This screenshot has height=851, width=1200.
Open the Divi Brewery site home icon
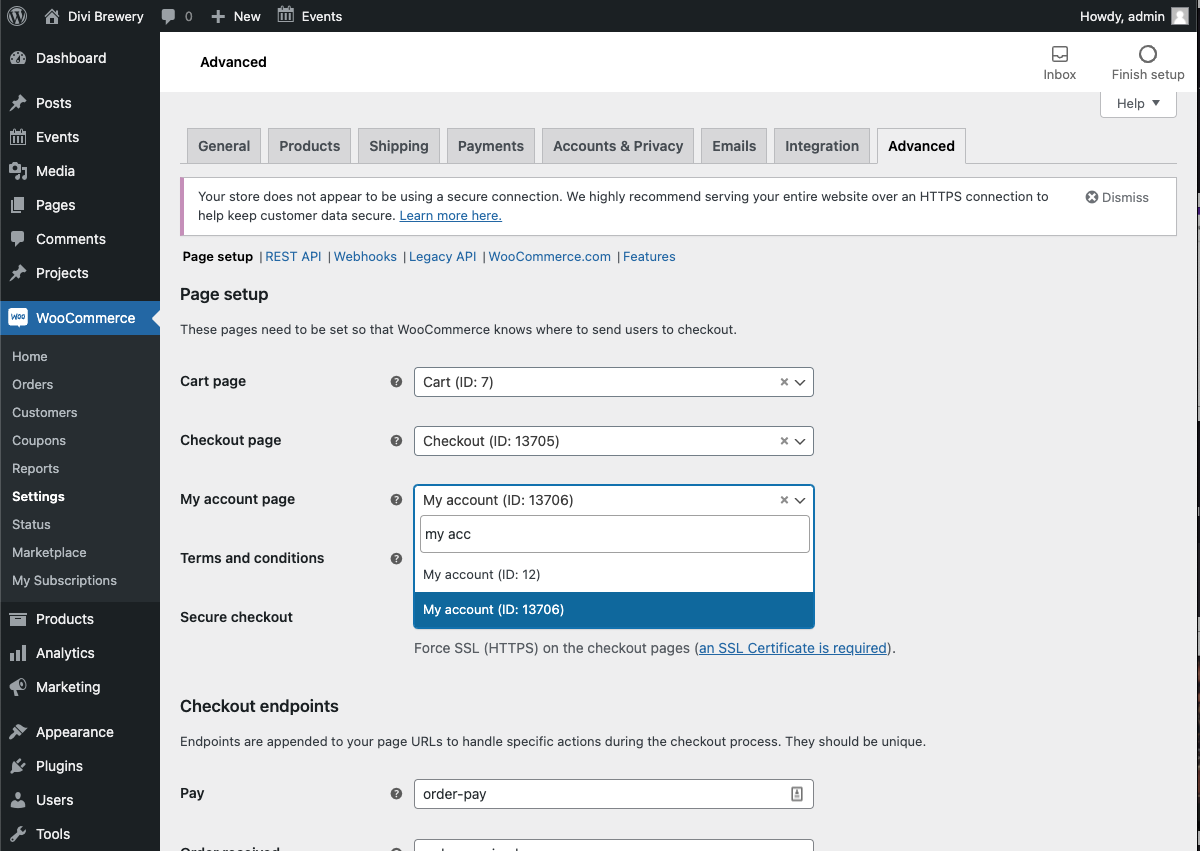click(x=52, y=16)
